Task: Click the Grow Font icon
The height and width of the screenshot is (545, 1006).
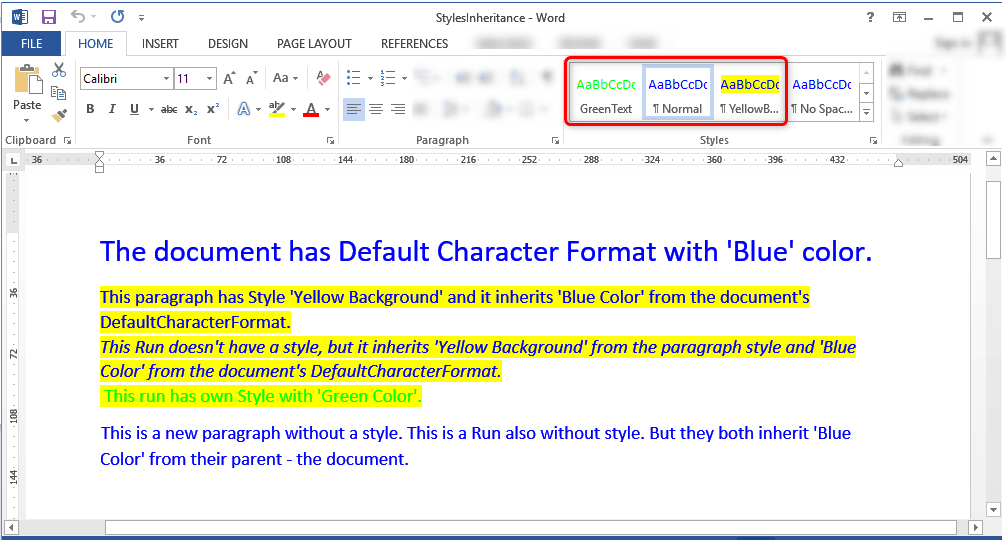Action: click(229, 78)
